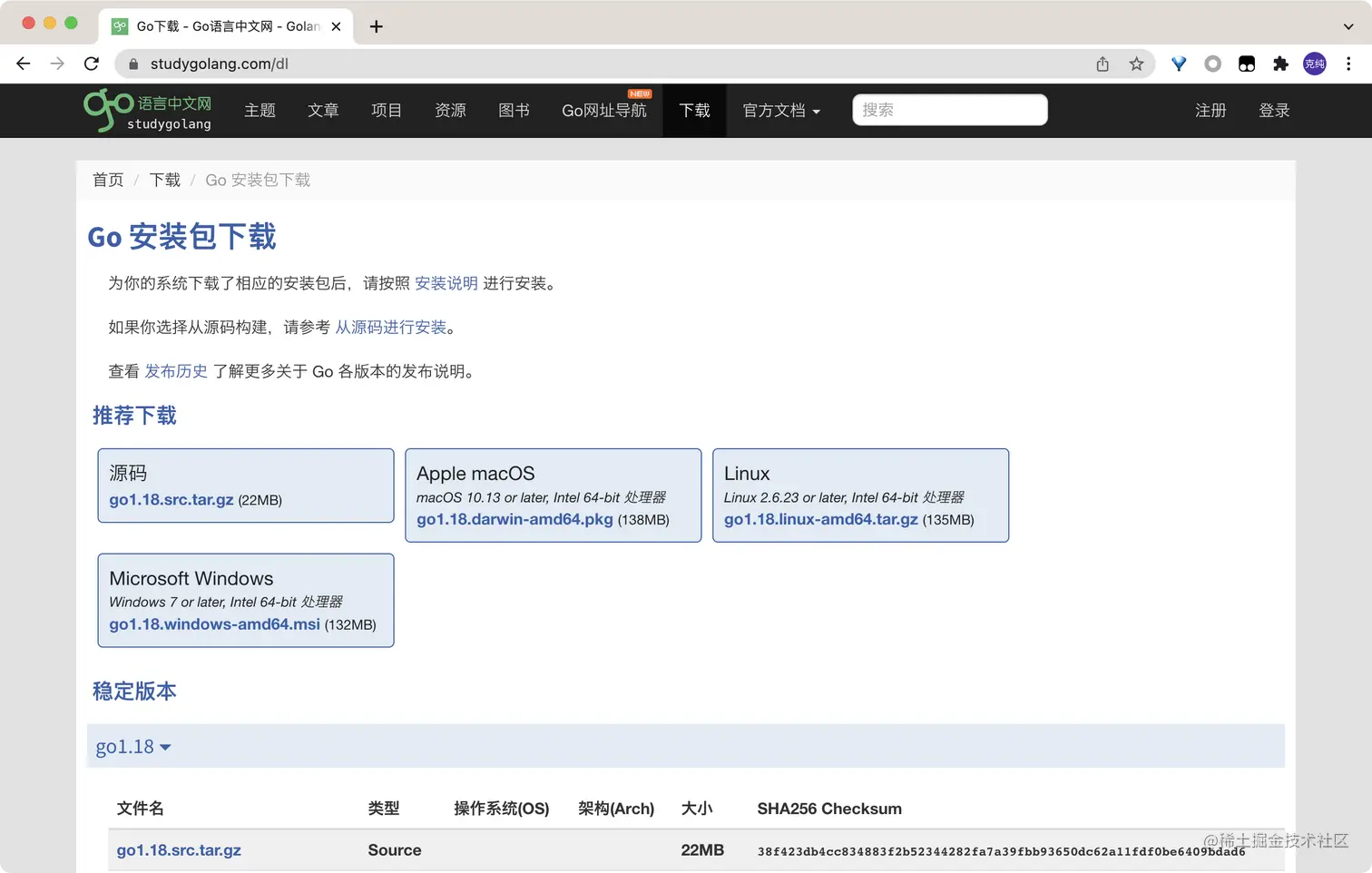Viewport: 1372px width, 873px height.
Task: Reload the page with the refresh icon
Action: point(92,64)
